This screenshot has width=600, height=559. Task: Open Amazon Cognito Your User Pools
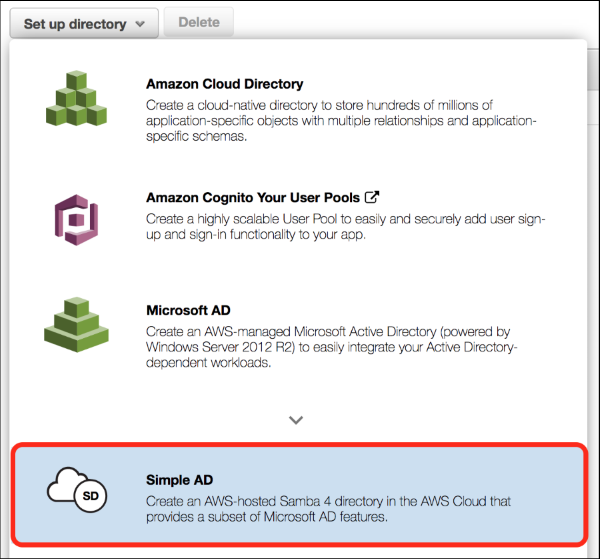(x=253, y=197)
